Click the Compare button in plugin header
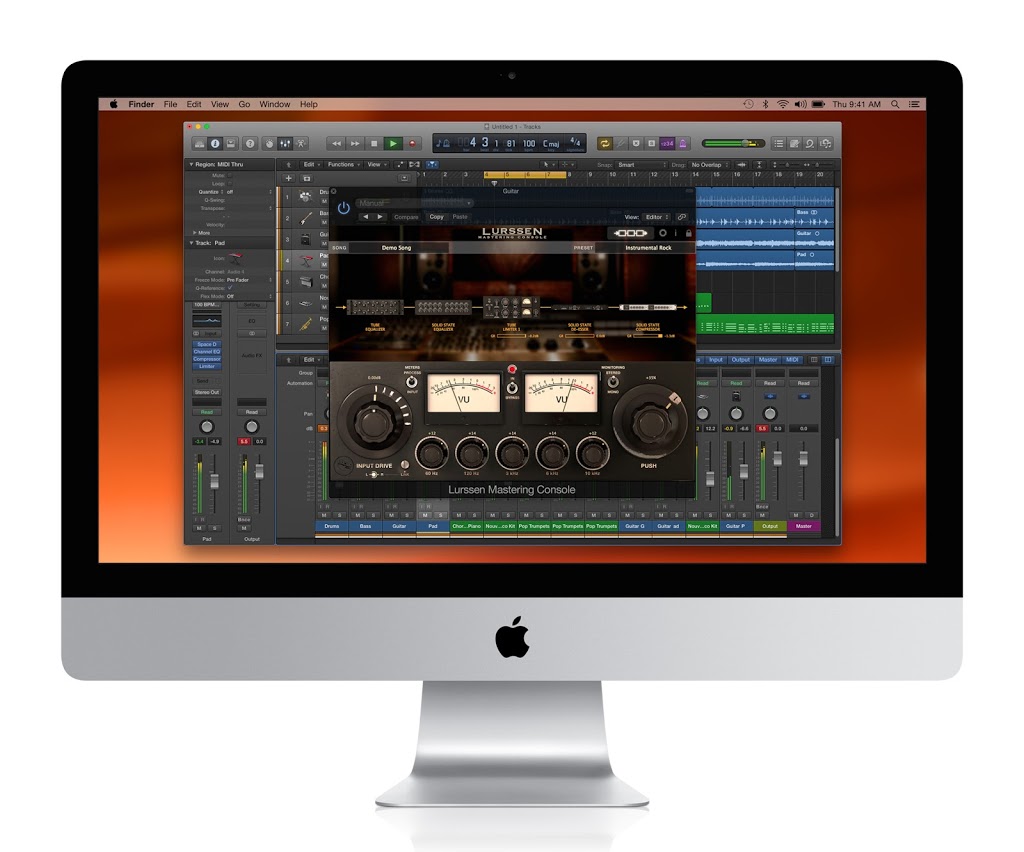The width and height of the screenshot is (1024, 852). (406, 217)
